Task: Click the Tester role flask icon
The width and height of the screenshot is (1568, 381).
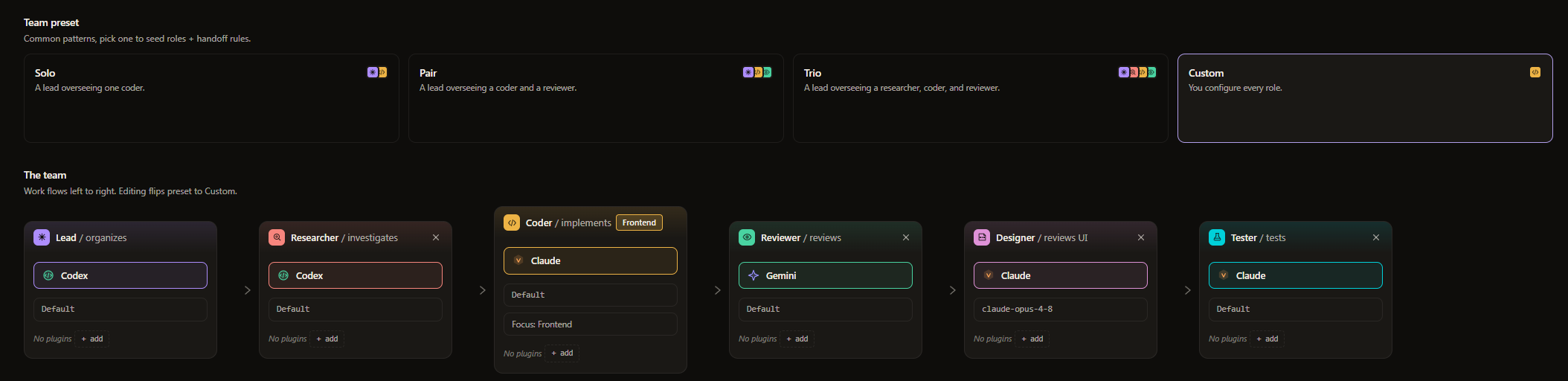Action: 1217,237
